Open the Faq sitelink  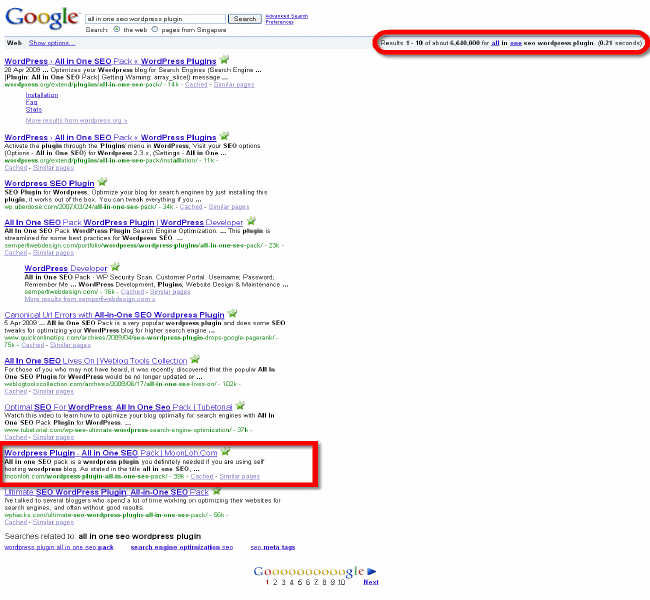click(32, 102)
